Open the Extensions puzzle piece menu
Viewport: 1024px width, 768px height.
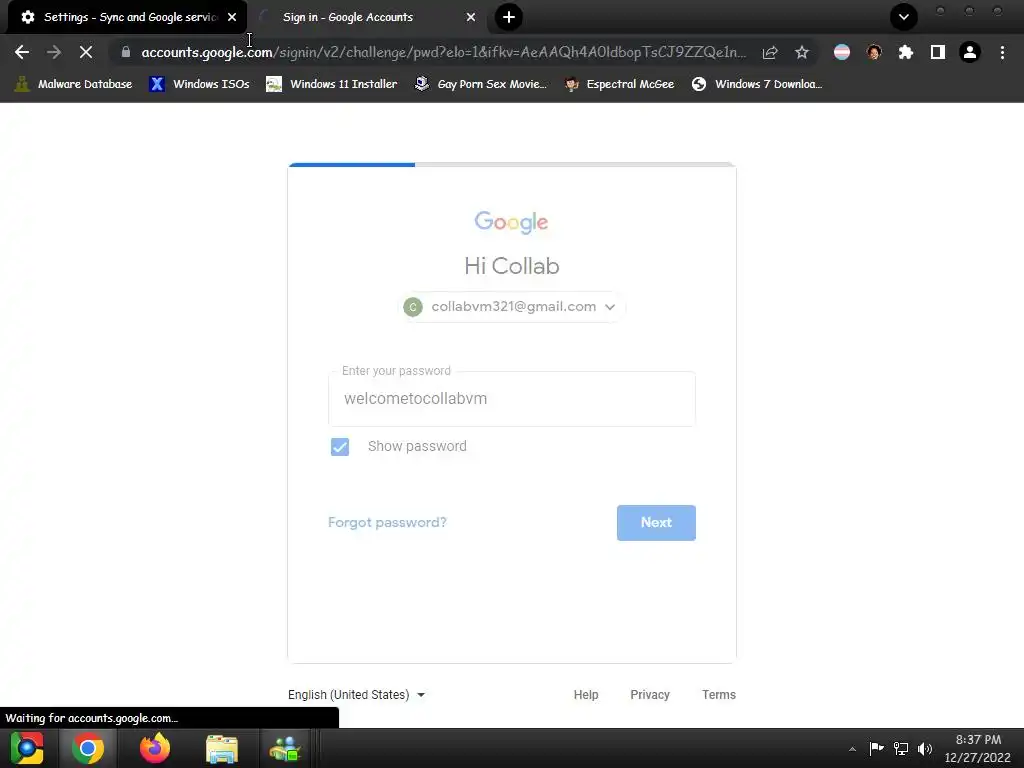pos(906,52)
